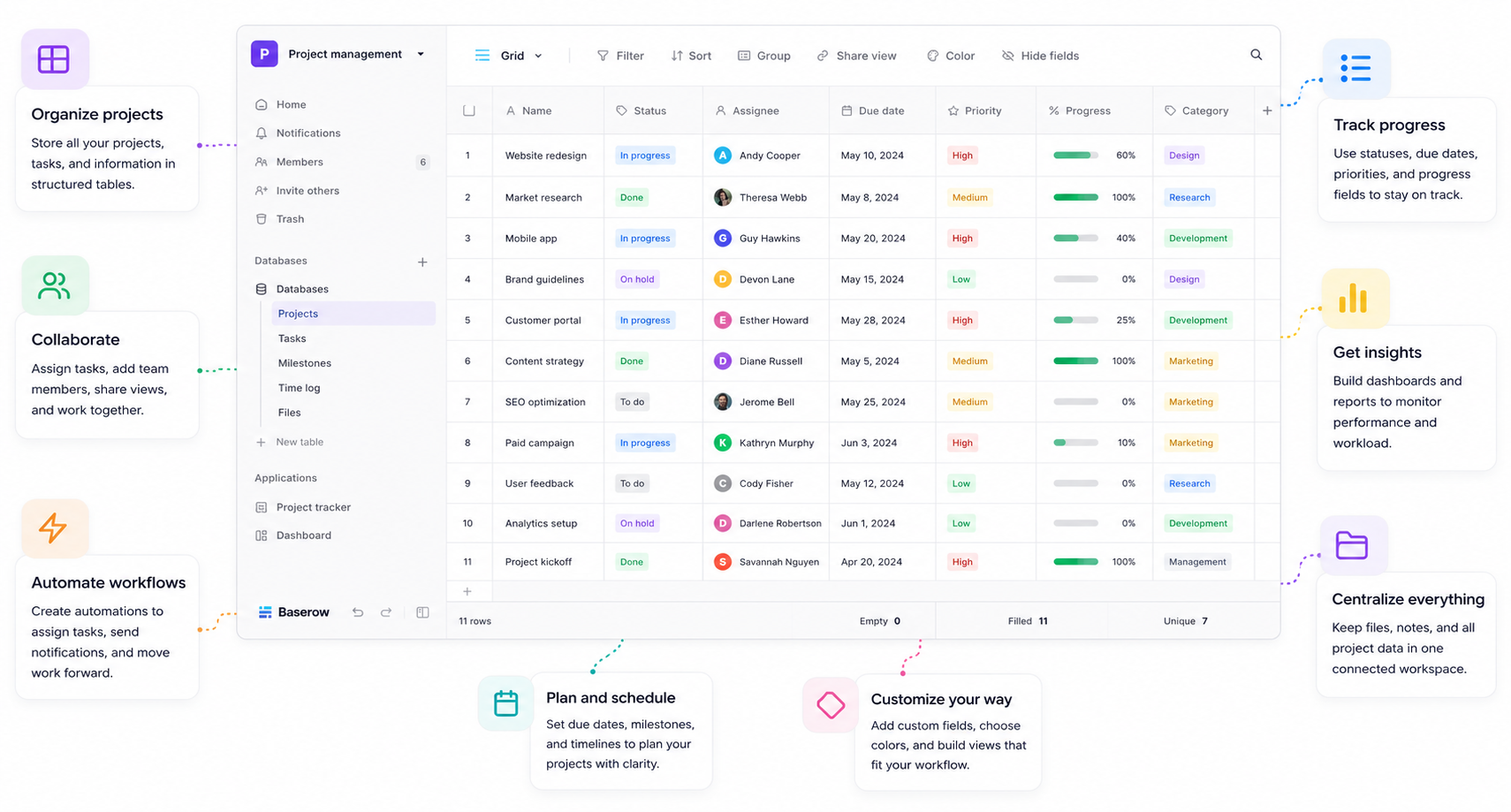Click Mobile app 40% progress bar
Screen dimensions: 1511x812
1075,239
